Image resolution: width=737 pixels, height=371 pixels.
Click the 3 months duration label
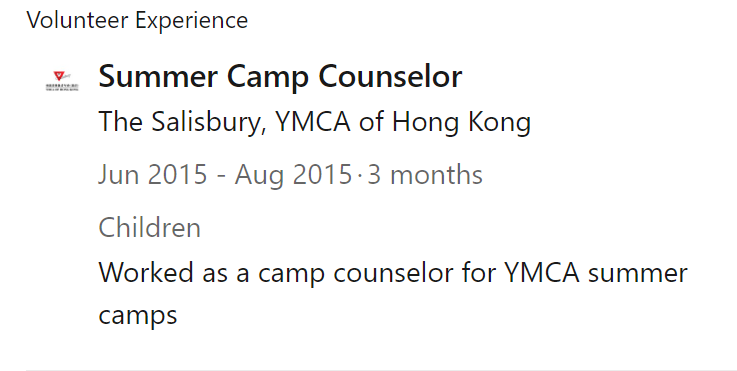coord(425,174)
